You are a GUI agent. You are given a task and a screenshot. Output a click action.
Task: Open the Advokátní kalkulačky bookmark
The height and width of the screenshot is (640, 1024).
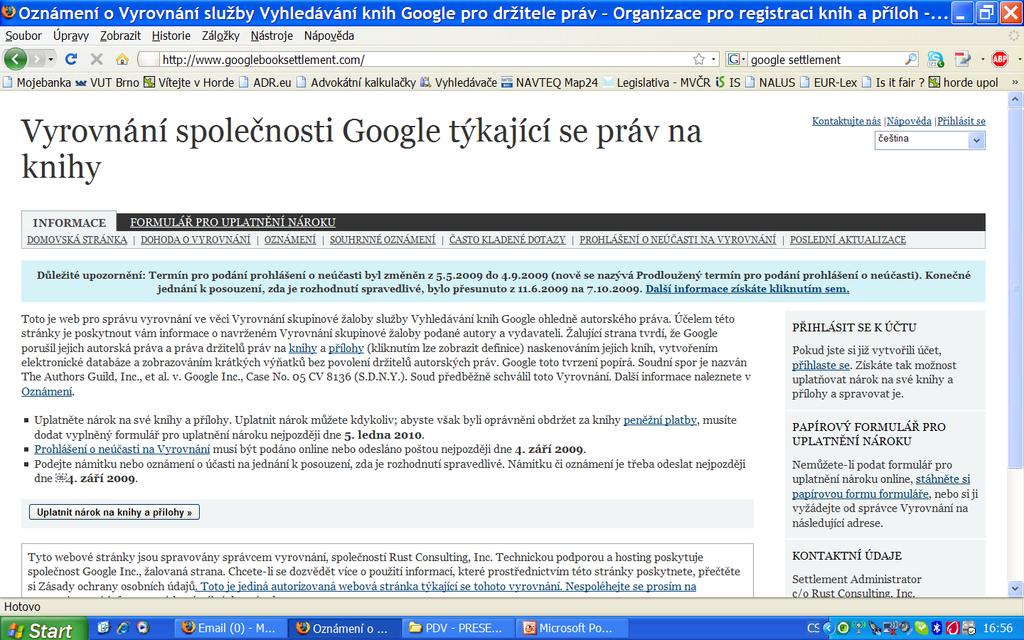[356, 82]
